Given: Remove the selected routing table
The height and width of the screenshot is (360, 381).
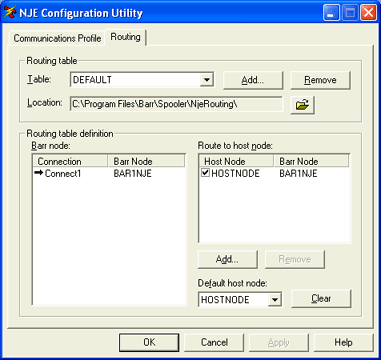Looking at the screenshot, I should click(320, 80).
